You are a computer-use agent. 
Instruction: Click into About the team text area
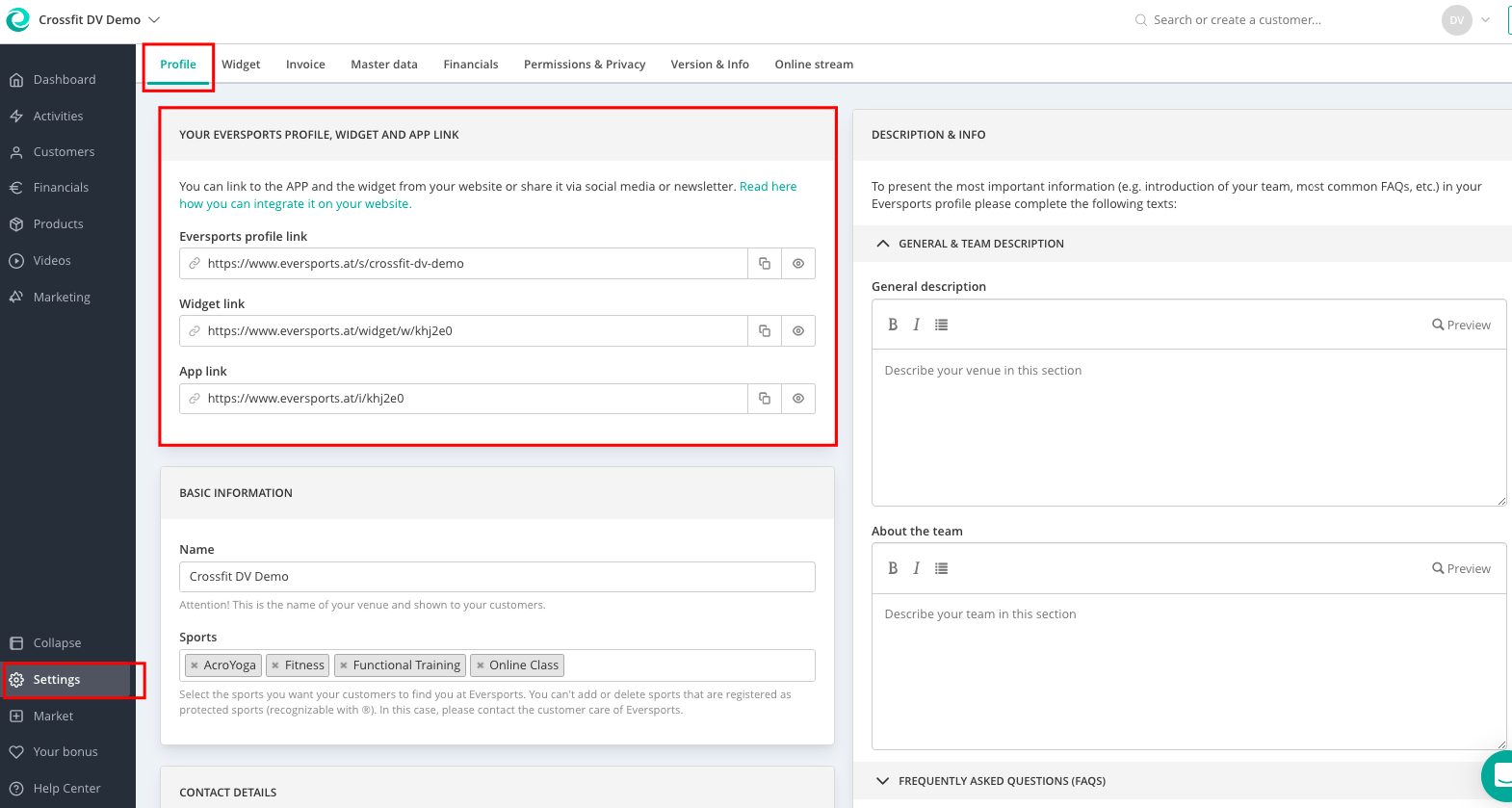pos(1188,671)
